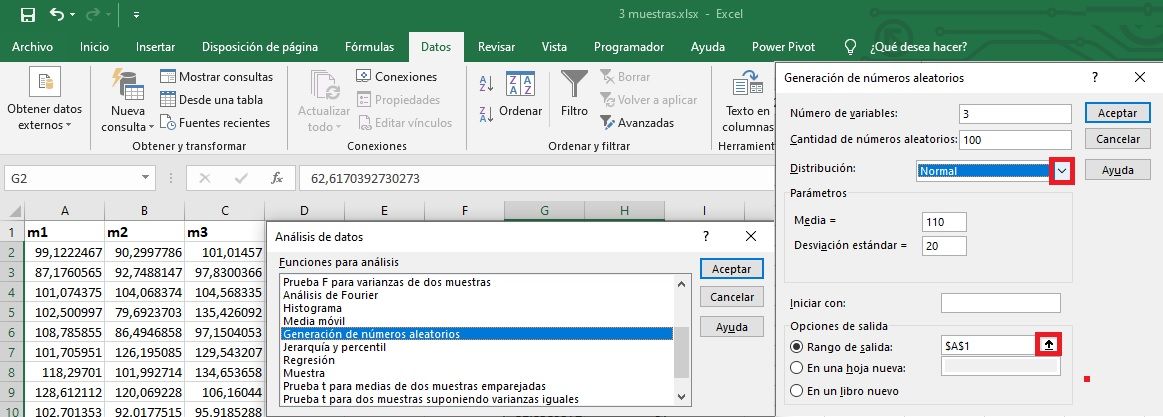Click Desde una tabla
This screenshot has height=417, width=1163.
click(x=211, y=99)
